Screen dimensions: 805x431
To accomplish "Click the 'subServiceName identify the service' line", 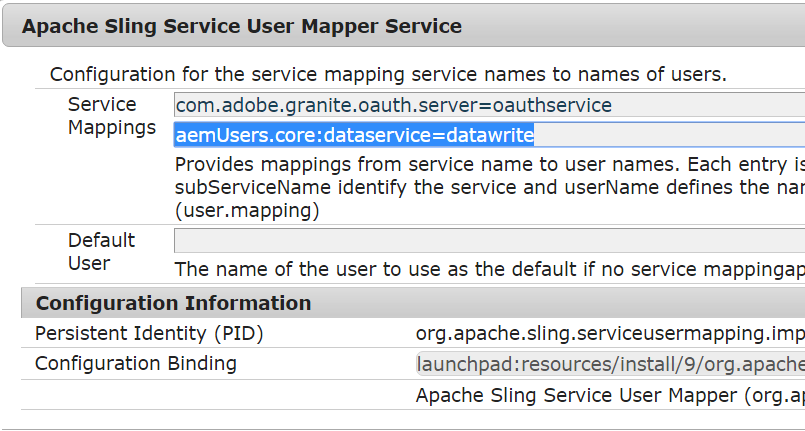I will click(x=490, y=187).
